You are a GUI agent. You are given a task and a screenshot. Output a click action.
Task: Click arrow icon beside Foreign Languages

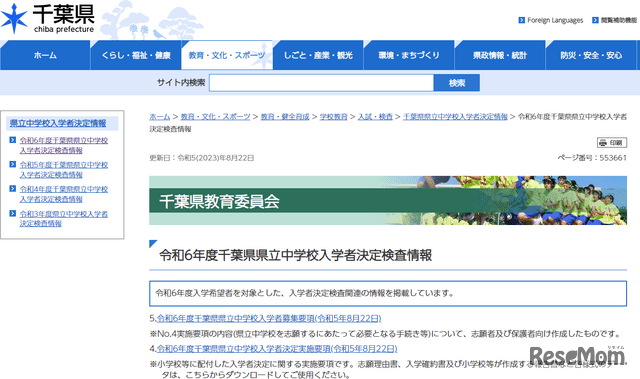pyautogui.click(x=521, y=20)
